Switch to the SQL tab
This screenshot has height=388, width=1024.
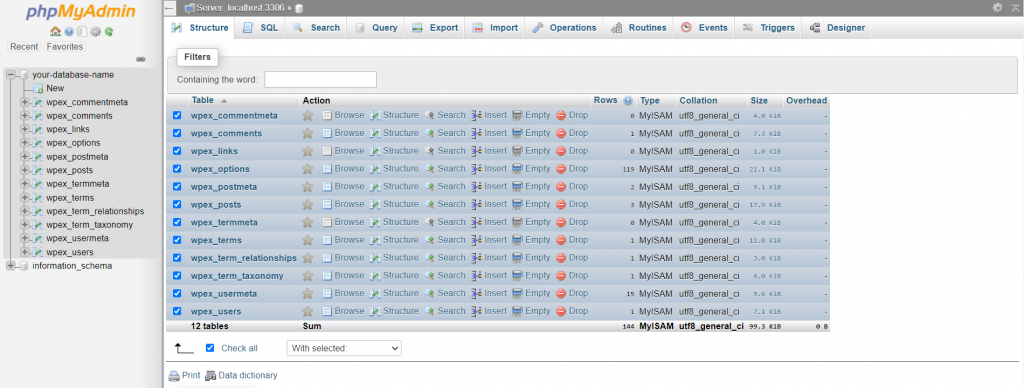260,28
